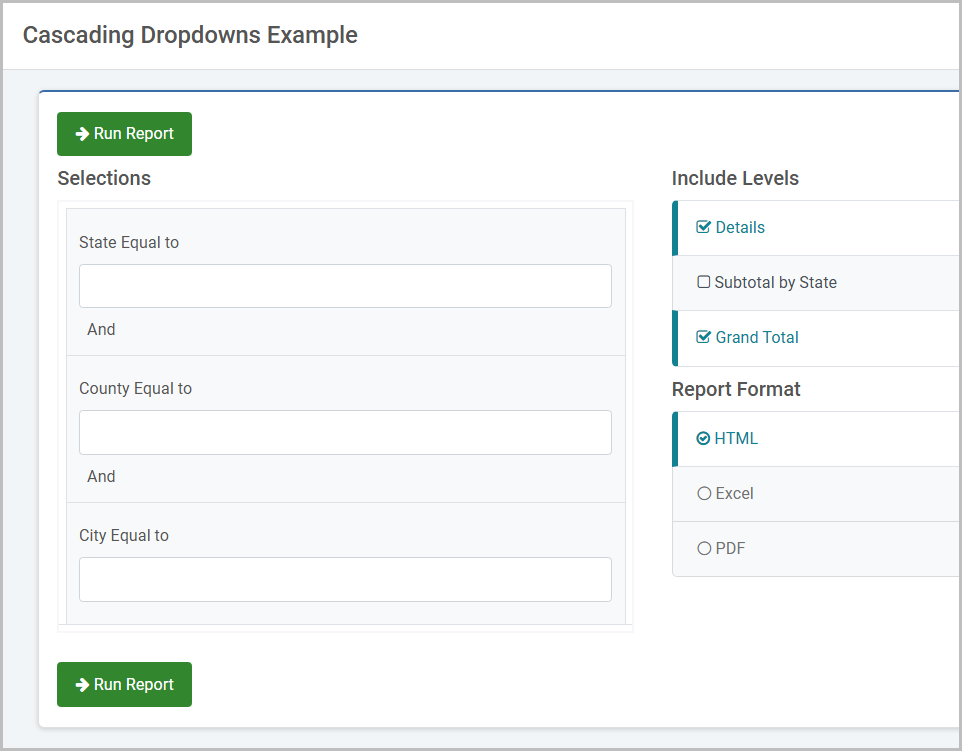Image resolution: width=962 pixels, height=751 pixels.
Task: Open the County Equal to dropdown field
Action: [x=345, y=433]
